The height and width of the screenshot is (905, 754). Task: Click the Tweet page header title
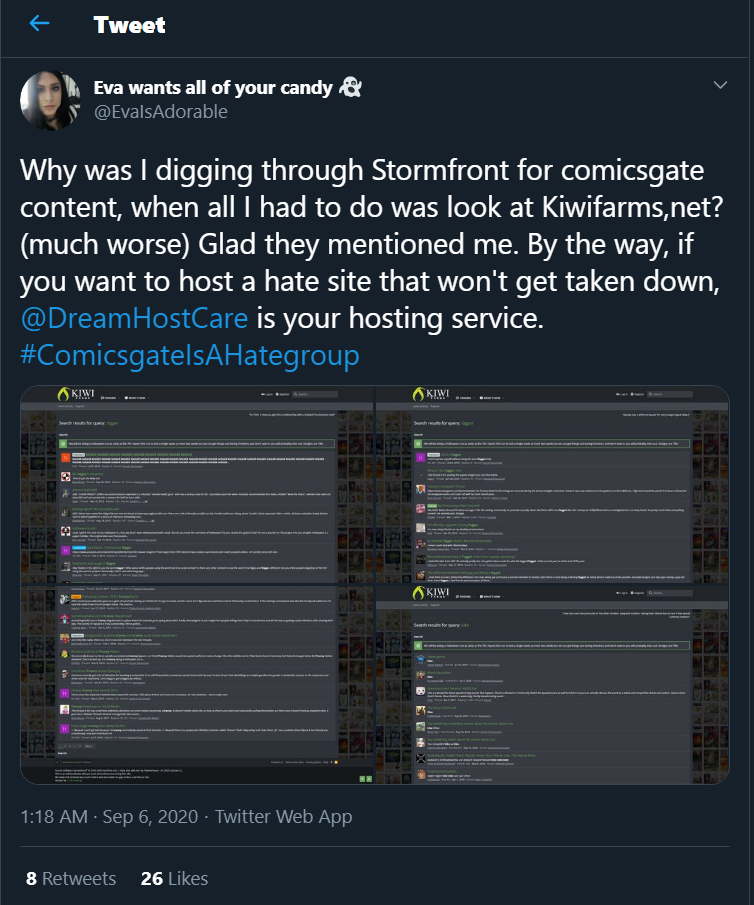pyautogui.click(x=129, y=25)
